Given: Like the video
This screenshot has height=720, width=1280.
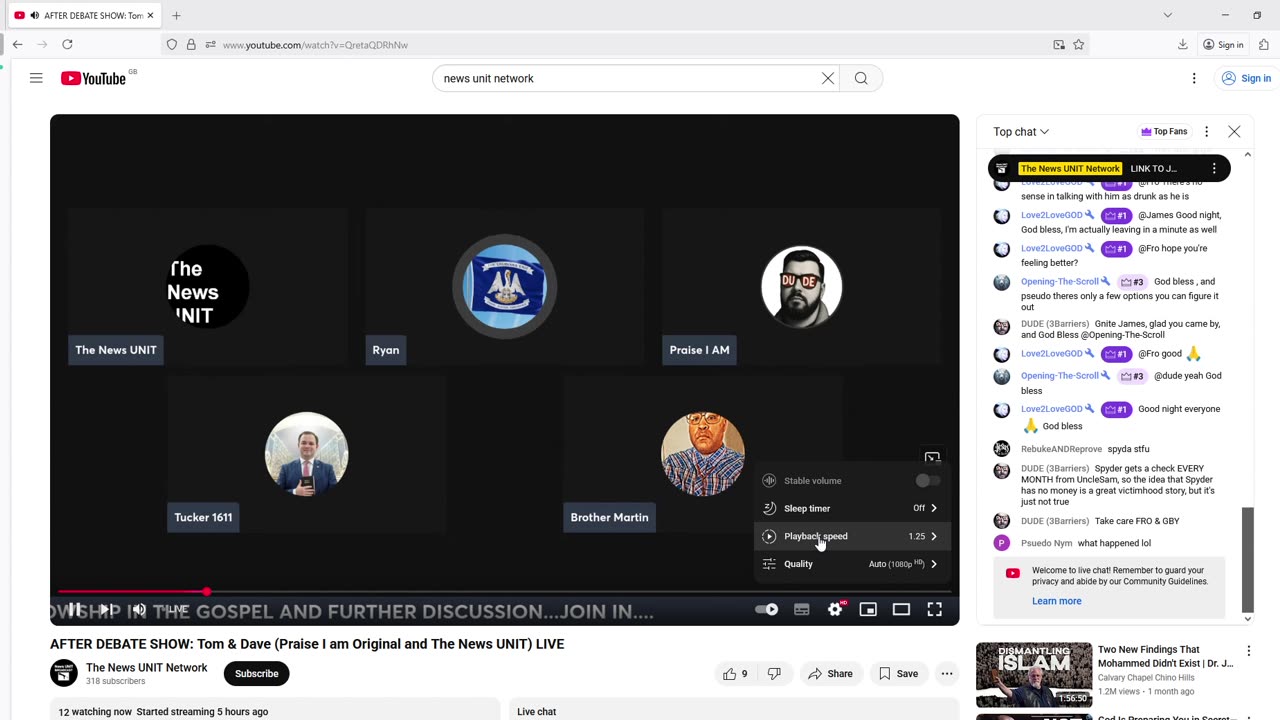Looking at the screenshot, I should click(x=736, y=674).
